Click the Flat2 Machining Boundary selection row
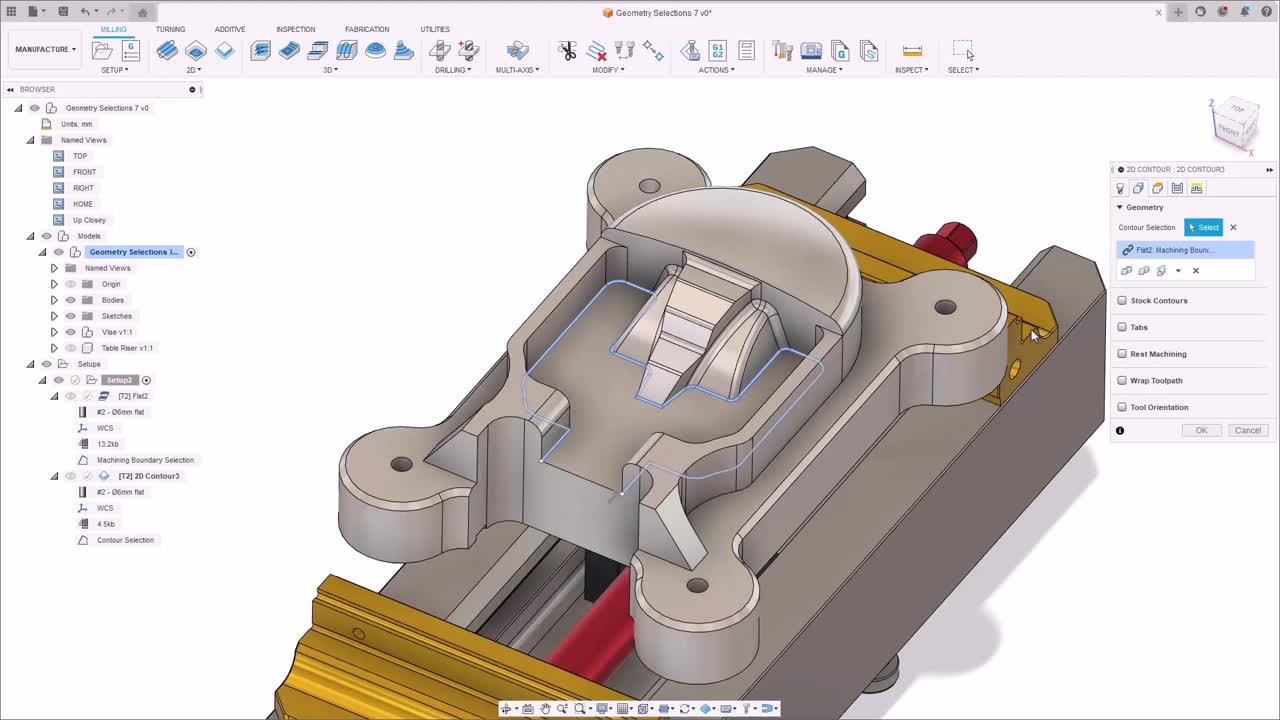The width and height of the screenshot is (1280, 720). click(x=1185, y=250)
